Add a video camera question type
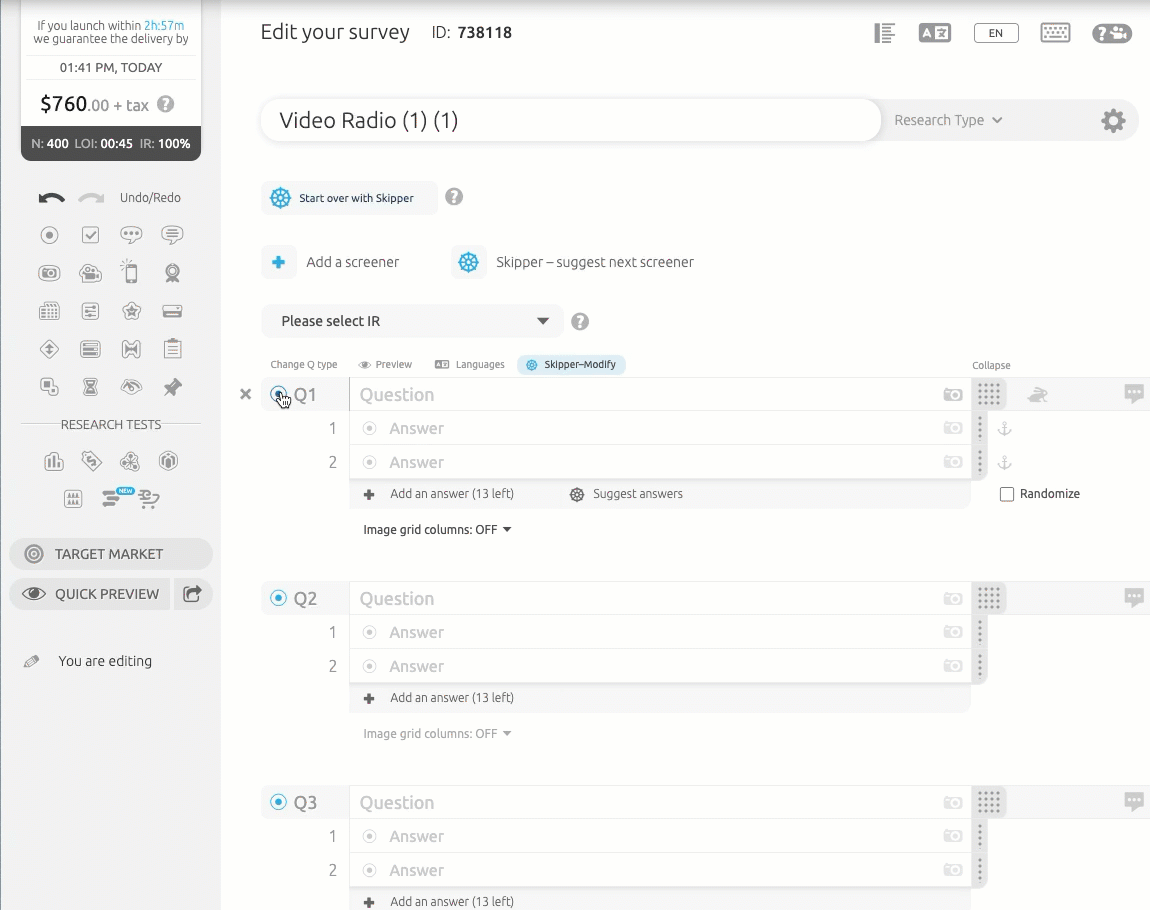Viewport: 1150px width, 910px height. tap(90, 273)
